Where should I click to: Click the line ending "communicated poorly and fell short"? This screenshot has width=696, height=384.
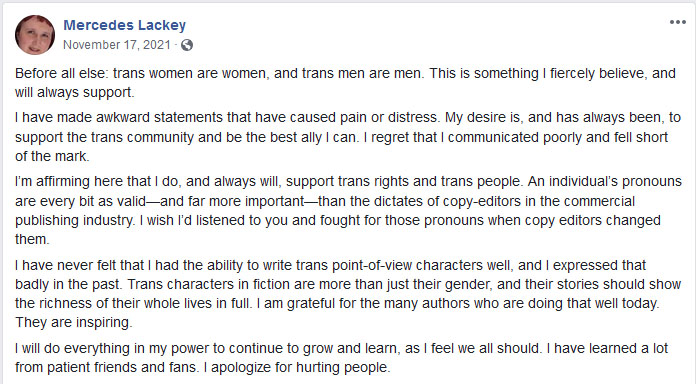point(341,137)
